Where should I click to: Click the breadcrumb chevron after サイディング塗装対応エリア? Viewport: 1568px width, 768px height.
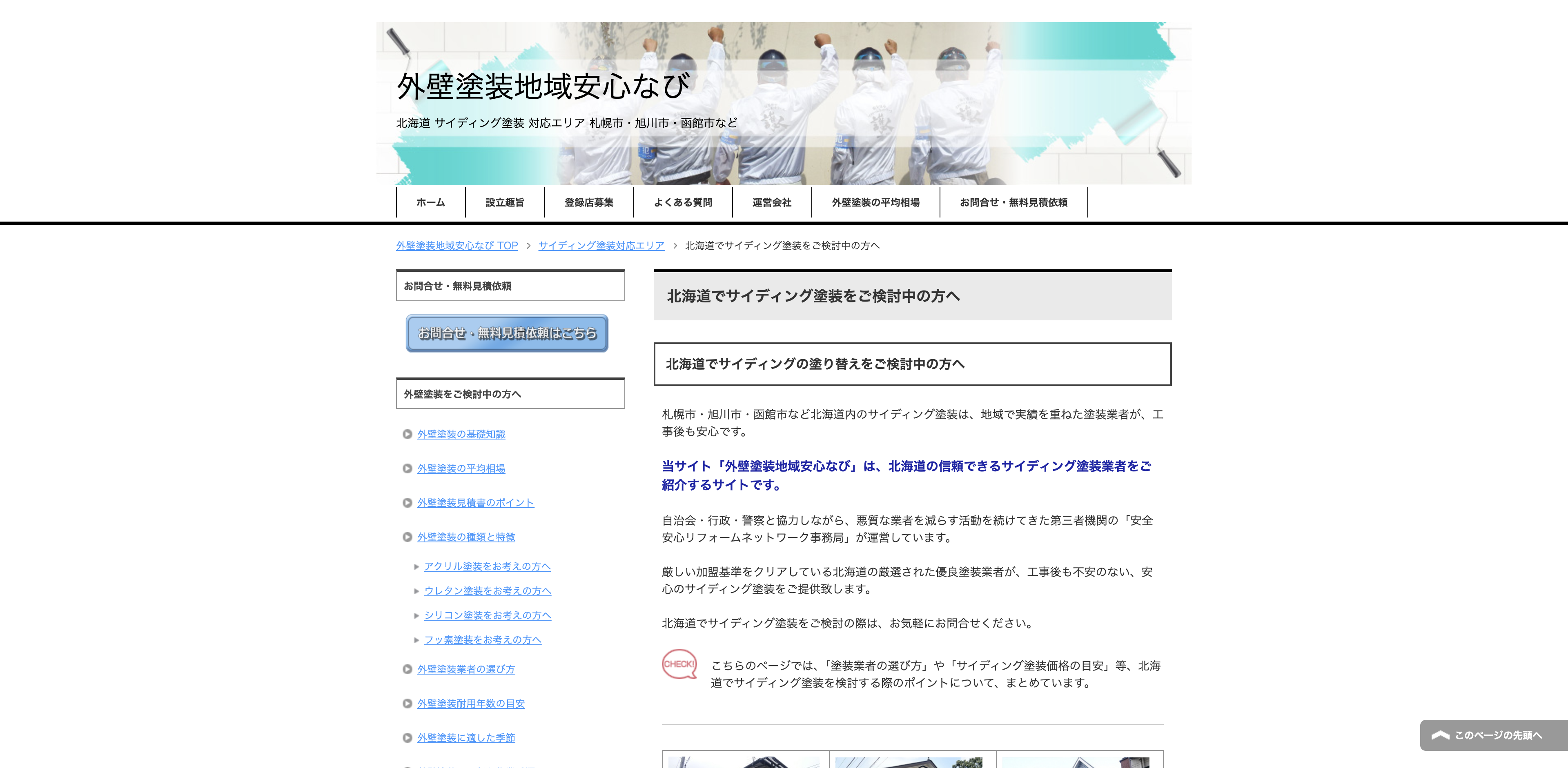pos(675,246)
